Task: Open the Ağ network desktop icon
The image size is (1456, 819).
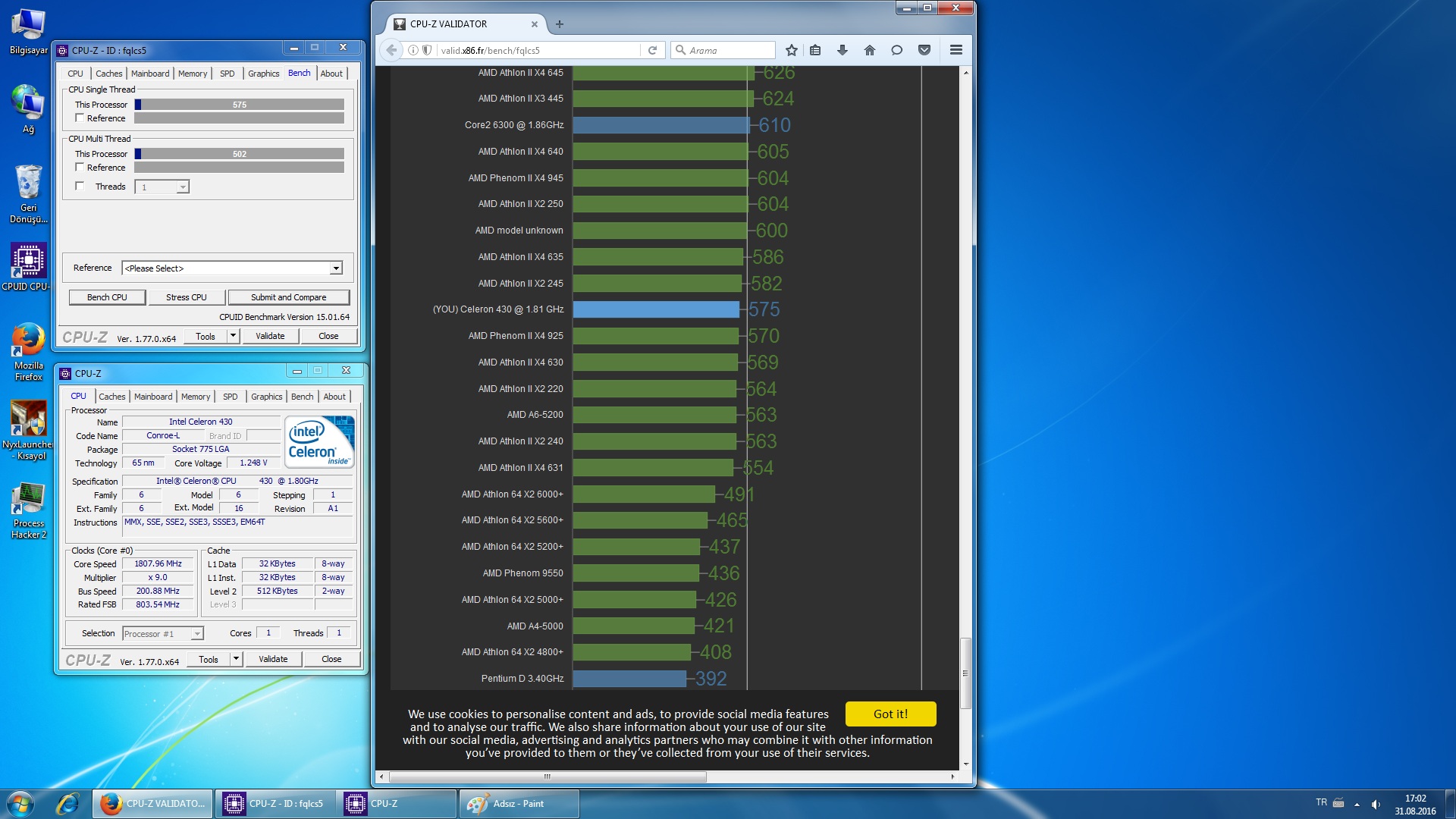Action: [28, 110]
